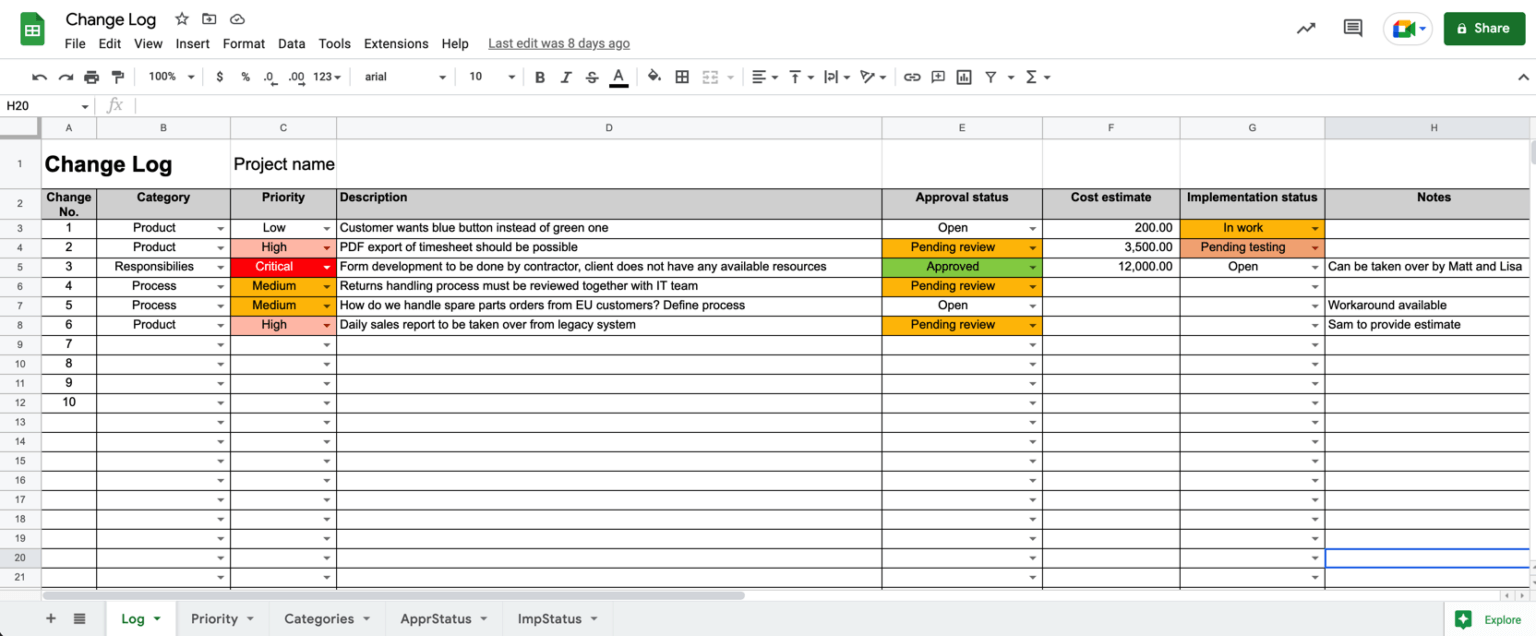Image resolution: width=1536 pixels, height=636 pixels.
Task: Open version history via last edit link
Action: 558,43
